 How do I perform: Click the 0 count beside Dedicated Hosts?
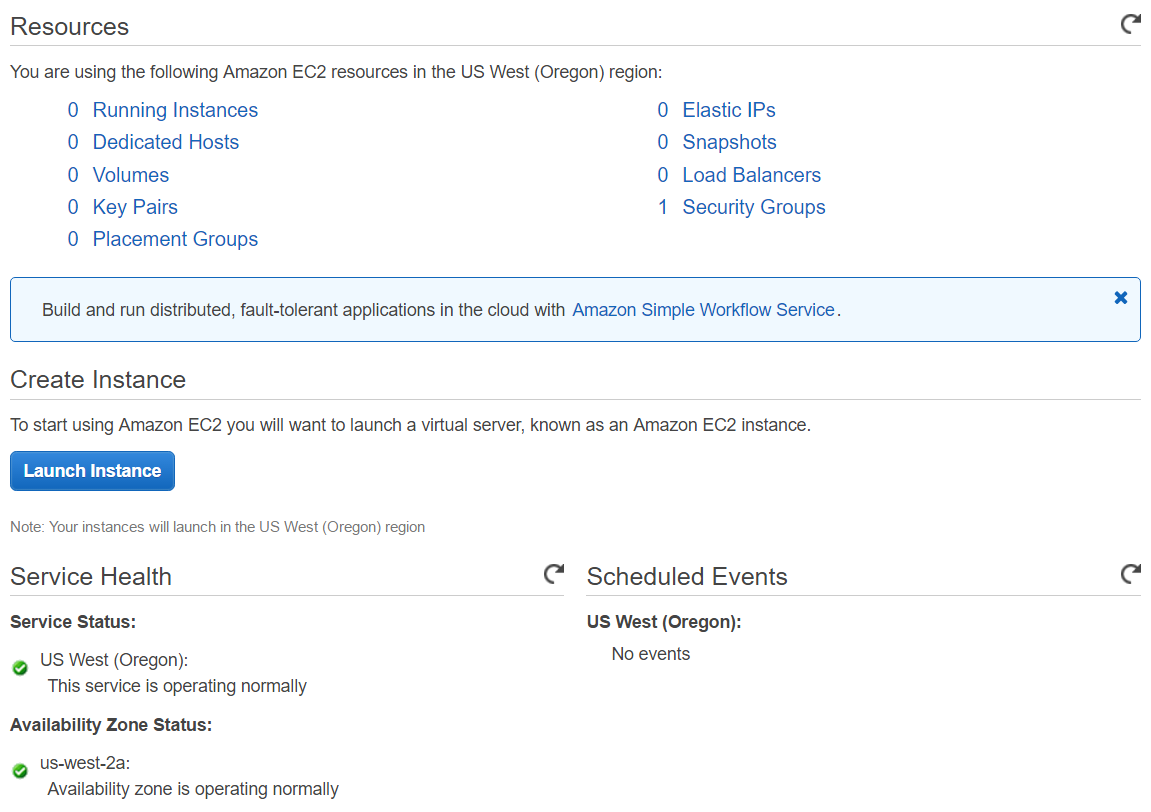73,142
